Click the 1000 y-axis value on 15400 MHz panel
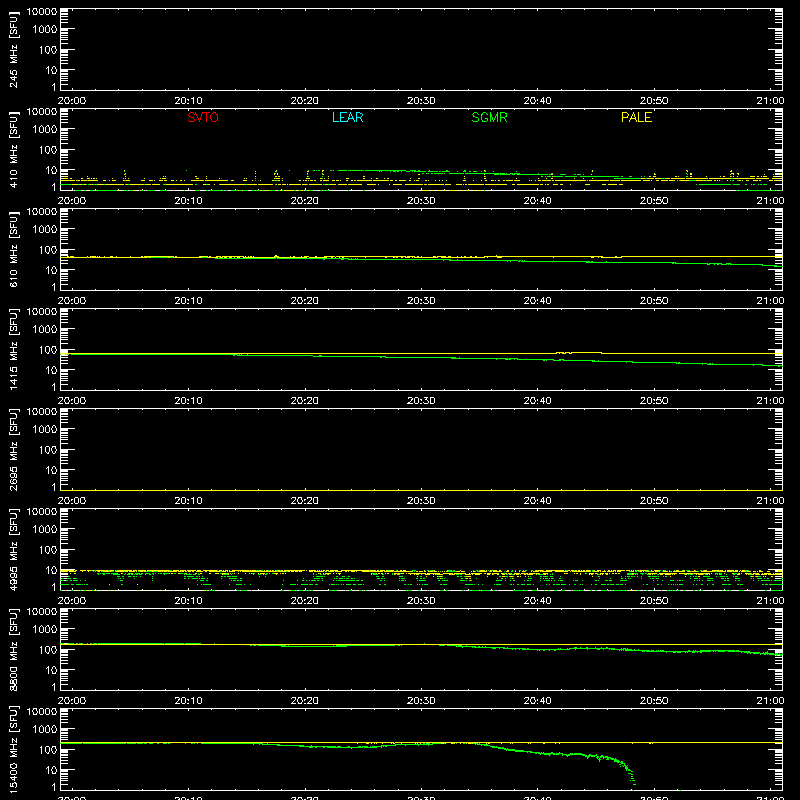The width and height of the screenshot is (800, 800). coord(45,730)
